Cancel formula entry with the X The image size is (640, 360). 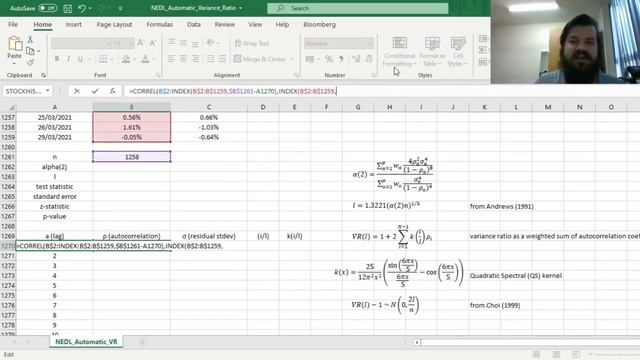coord(77,91)
